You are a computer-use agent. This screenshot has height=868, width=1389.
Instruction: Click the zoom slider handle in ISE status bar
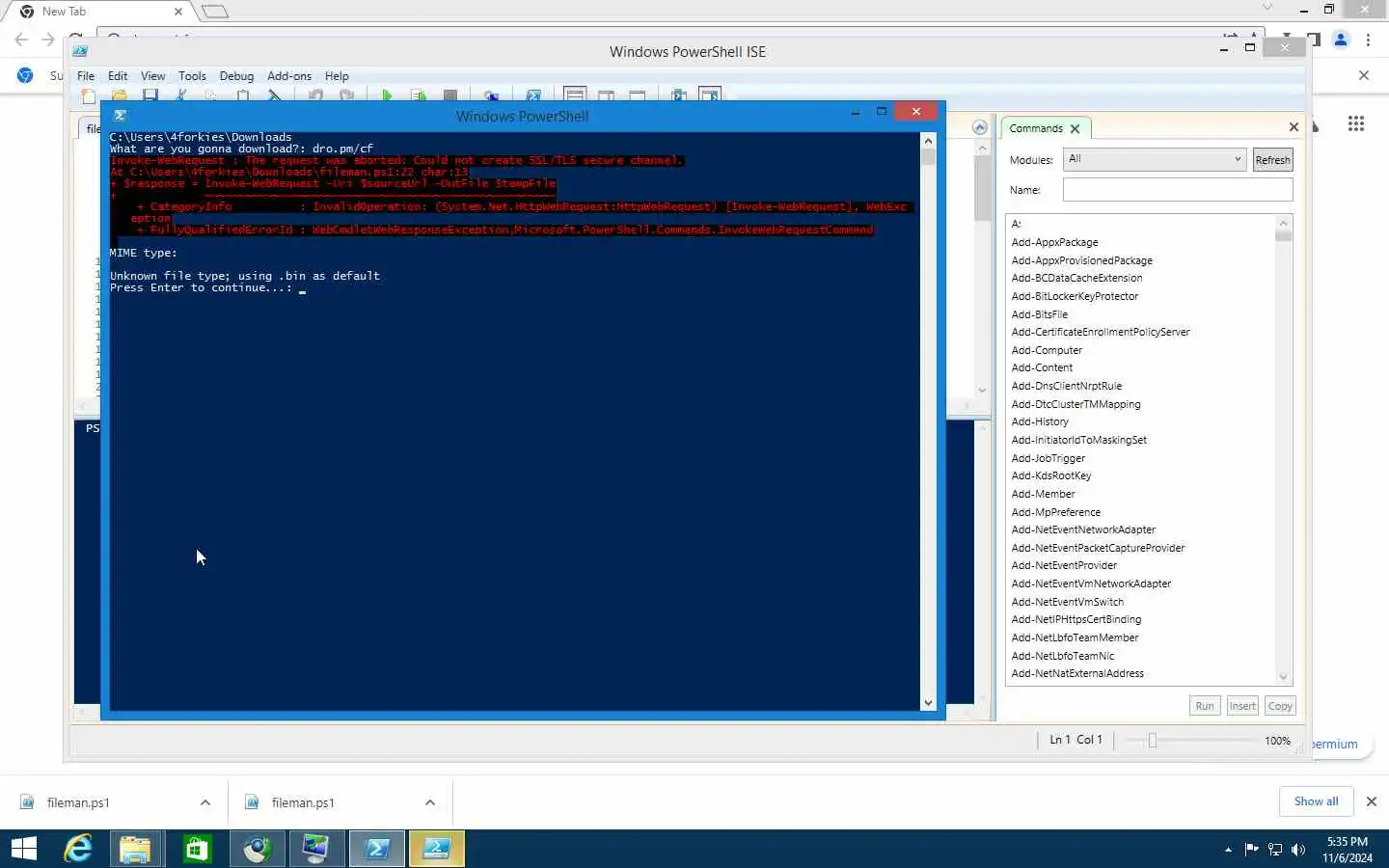point(1152,741)
